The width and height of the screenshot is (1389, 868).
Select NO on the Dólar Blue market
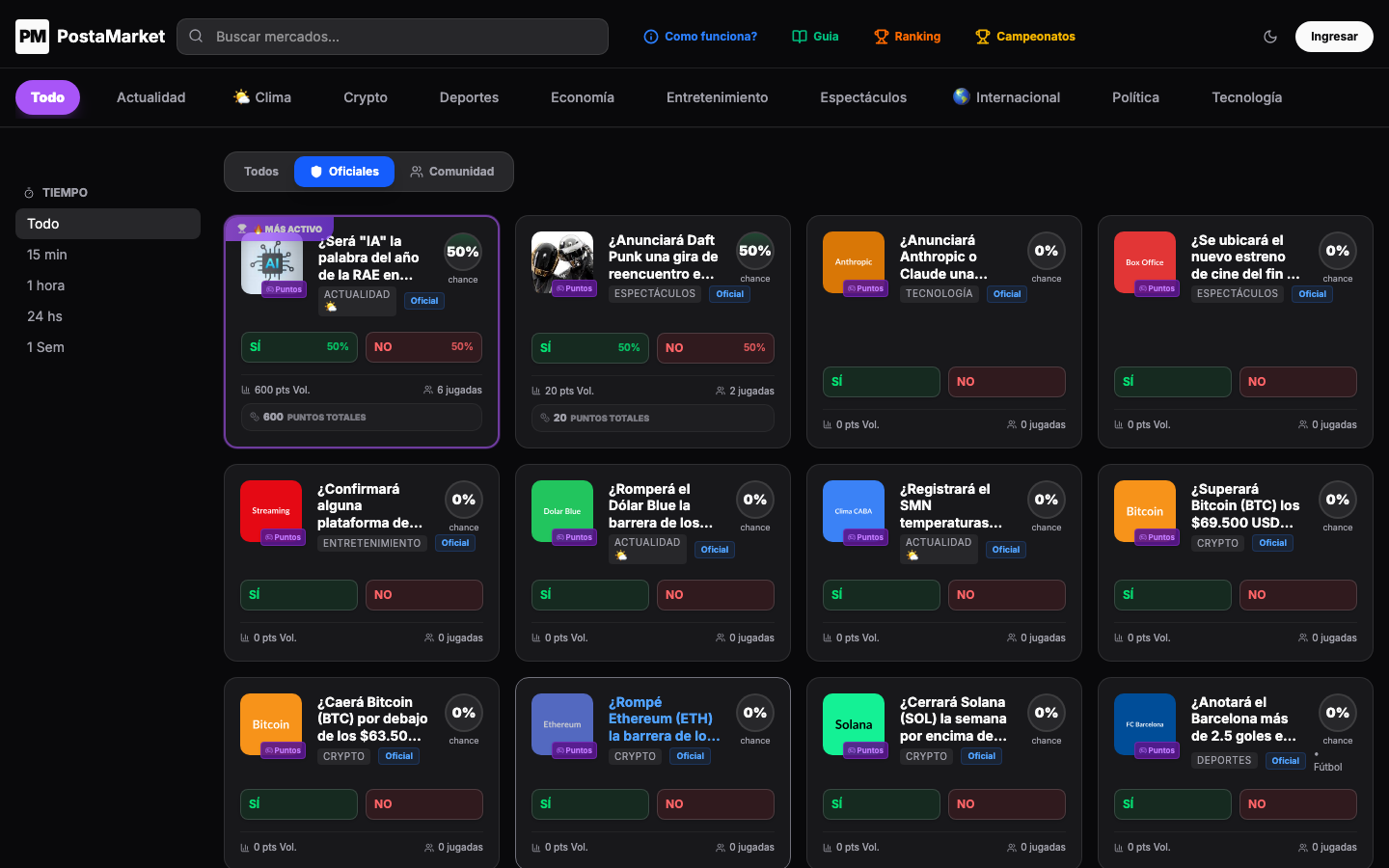pyautogui.click(x=716, y=595)
